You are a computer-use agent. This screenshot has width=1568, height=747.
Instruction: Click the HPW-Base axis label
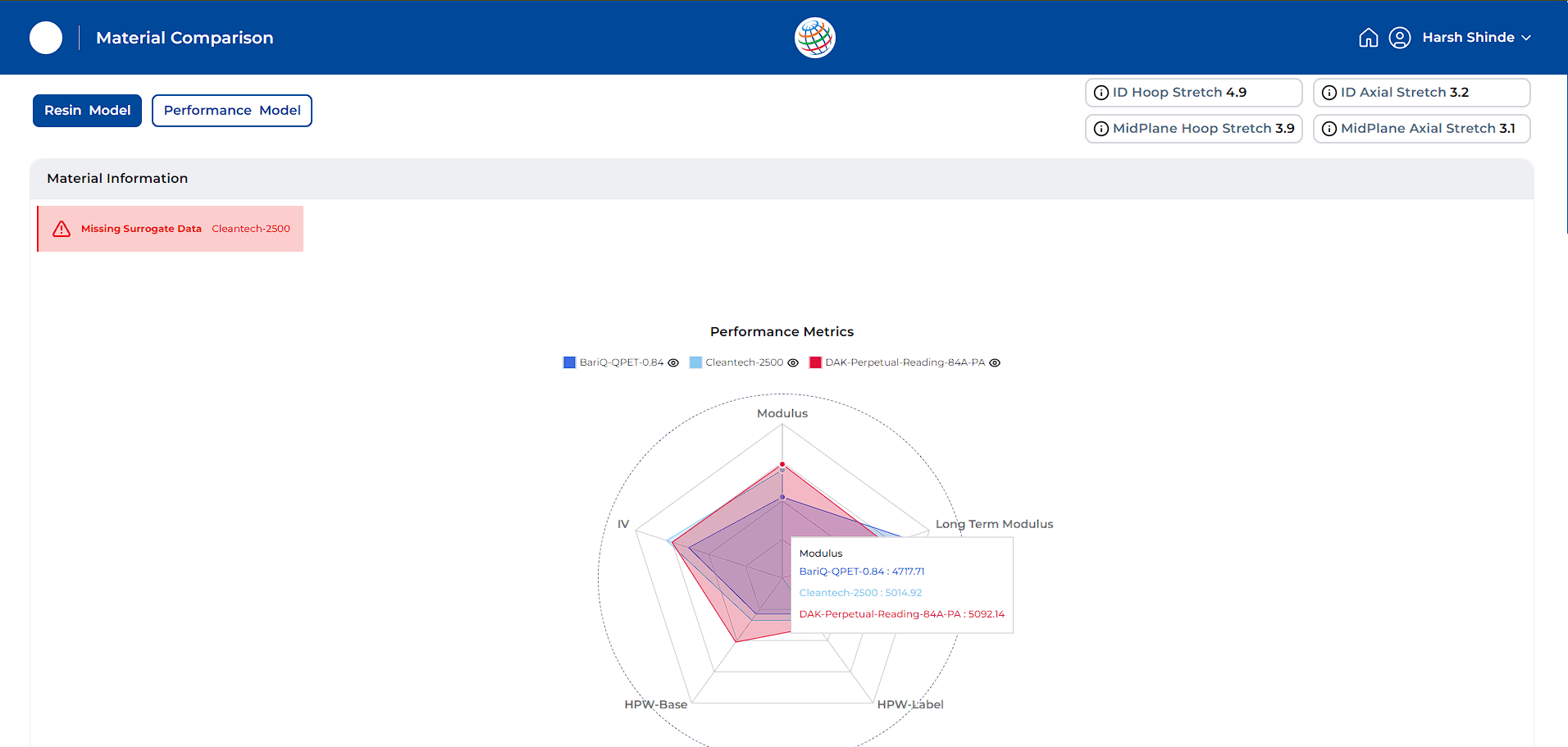(x=656, y=704)
